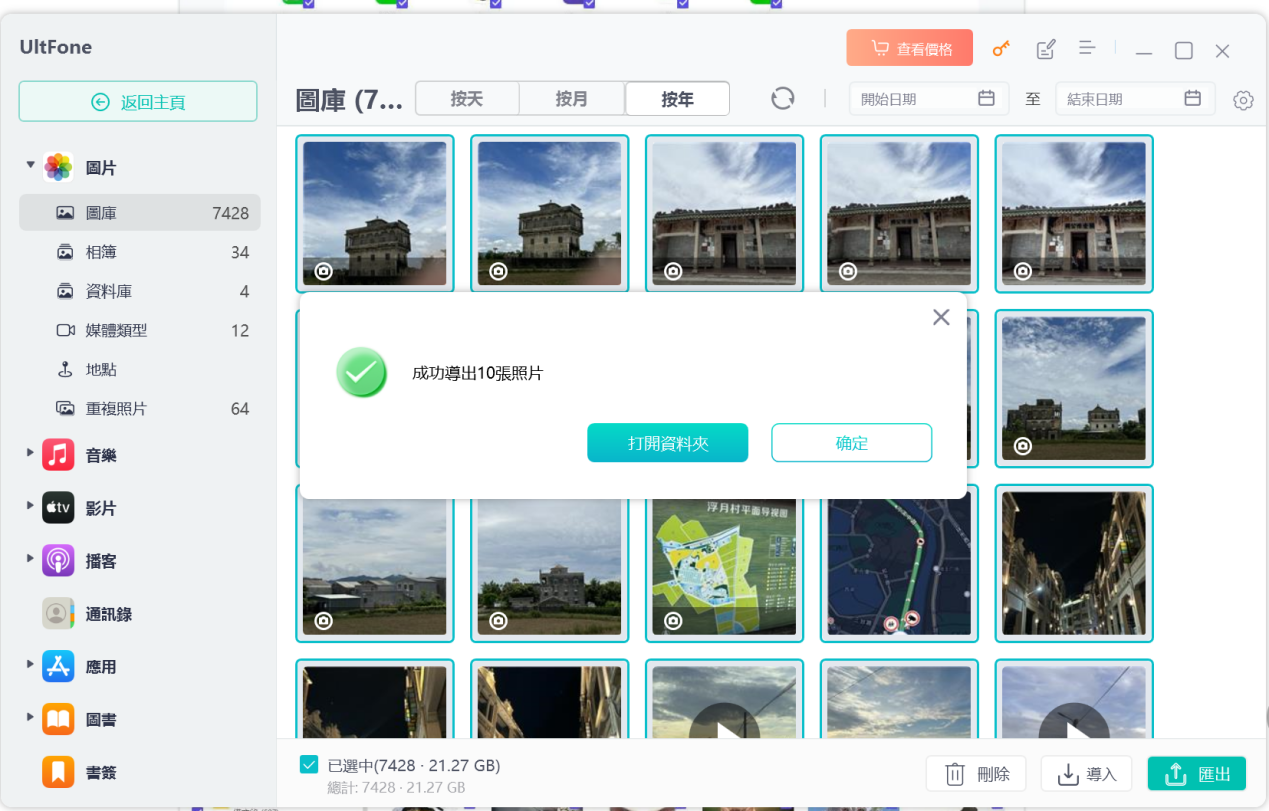Click the 打開資料夾 (Open Folder) button

click(x=667, y=442)
